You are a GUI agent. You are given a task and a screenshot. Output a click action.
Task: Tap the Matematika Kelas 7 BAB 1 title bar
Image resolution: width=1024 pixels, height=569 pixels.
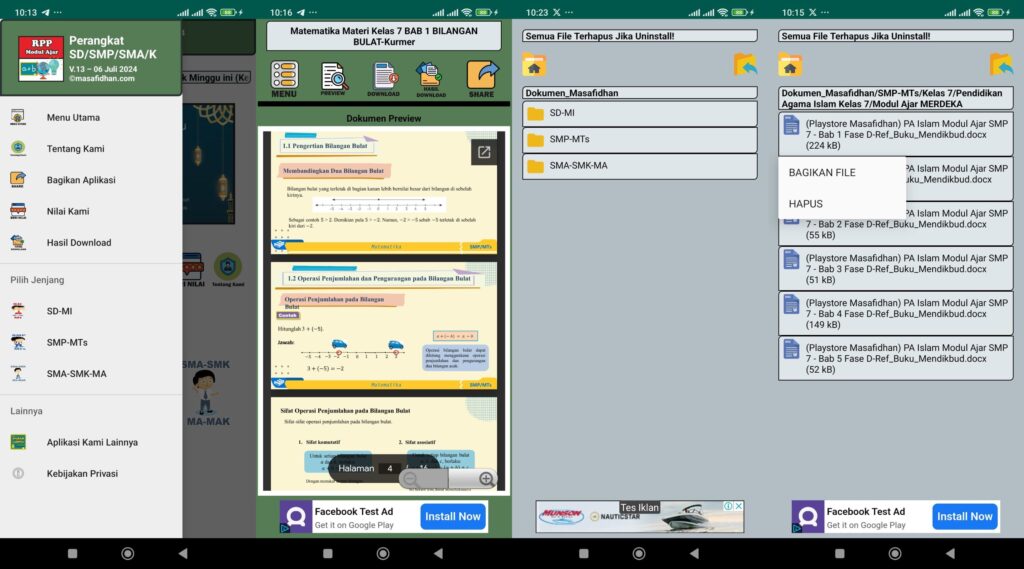click(x=383, y=36)
